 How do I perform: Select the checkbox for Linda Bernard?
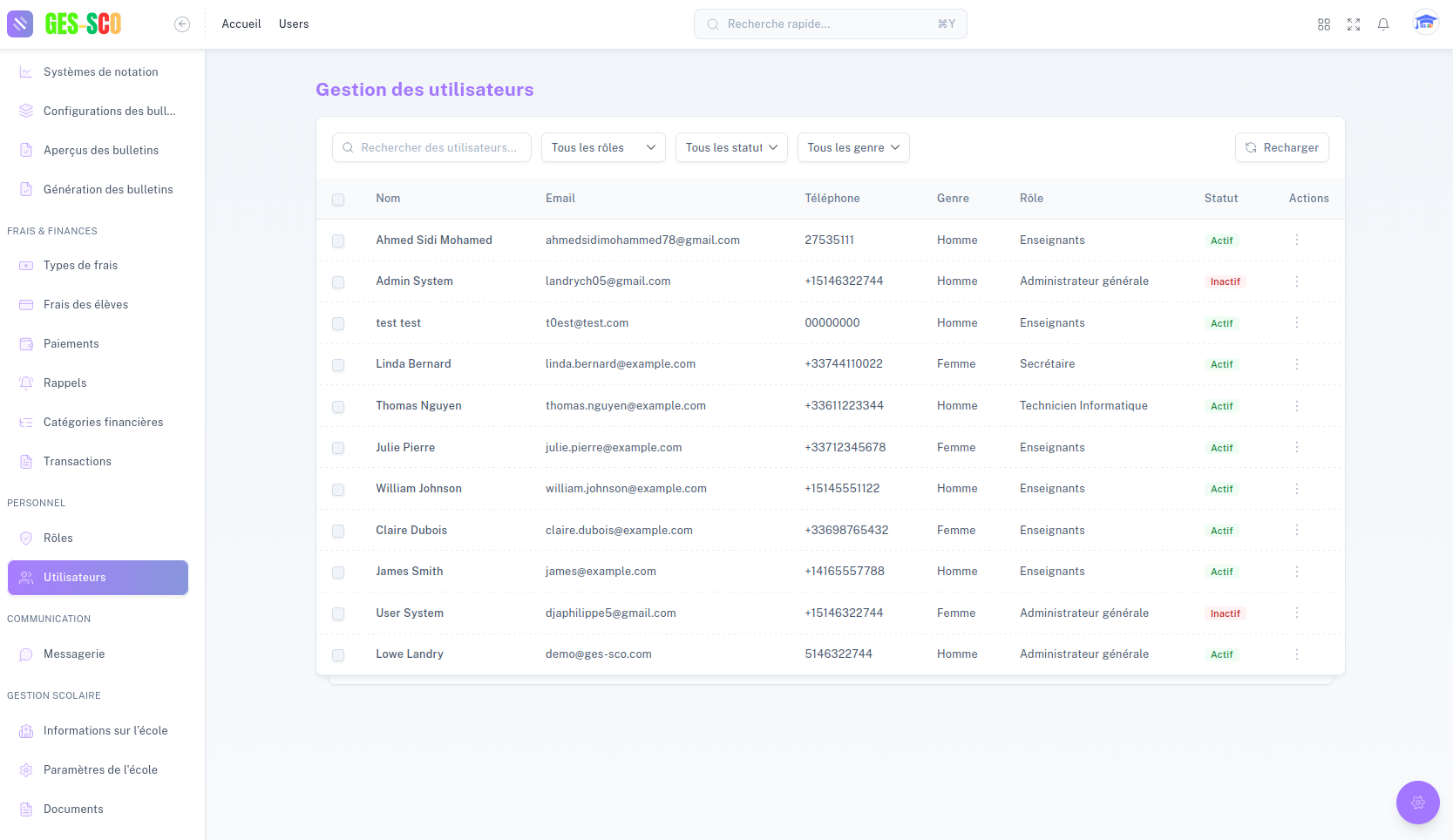(x=338, y=365)
